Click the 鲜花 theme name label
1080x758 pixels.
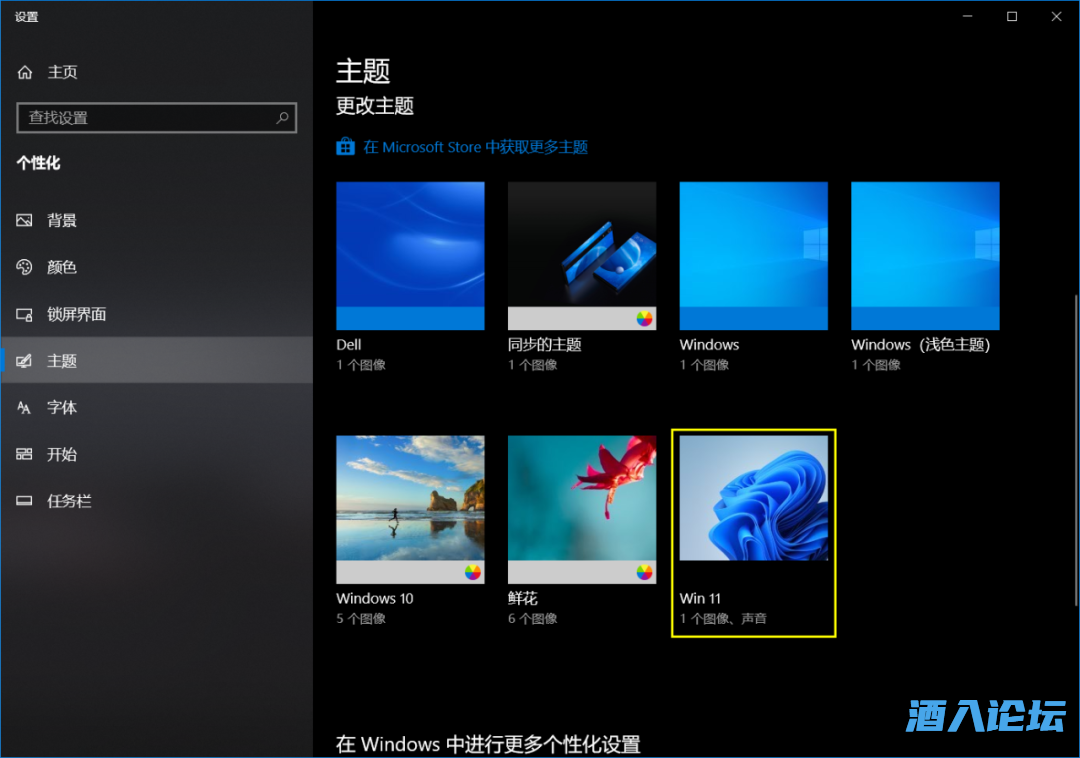(x=523, y=598)
